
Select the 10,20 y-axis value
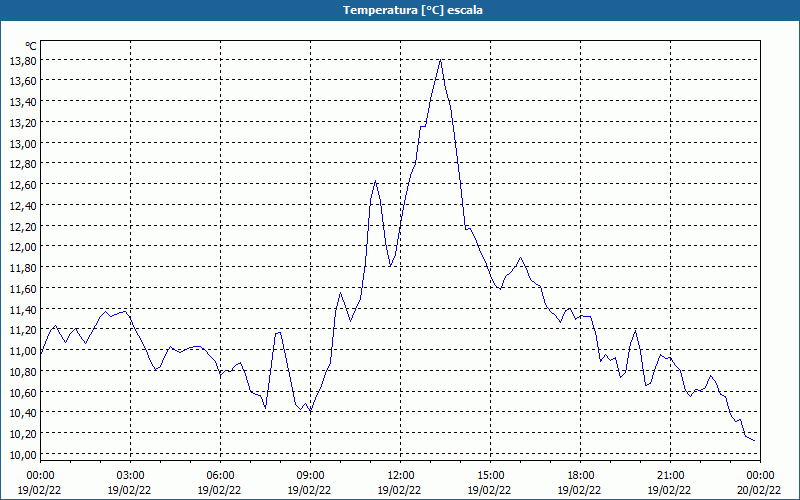pos(23,434)
